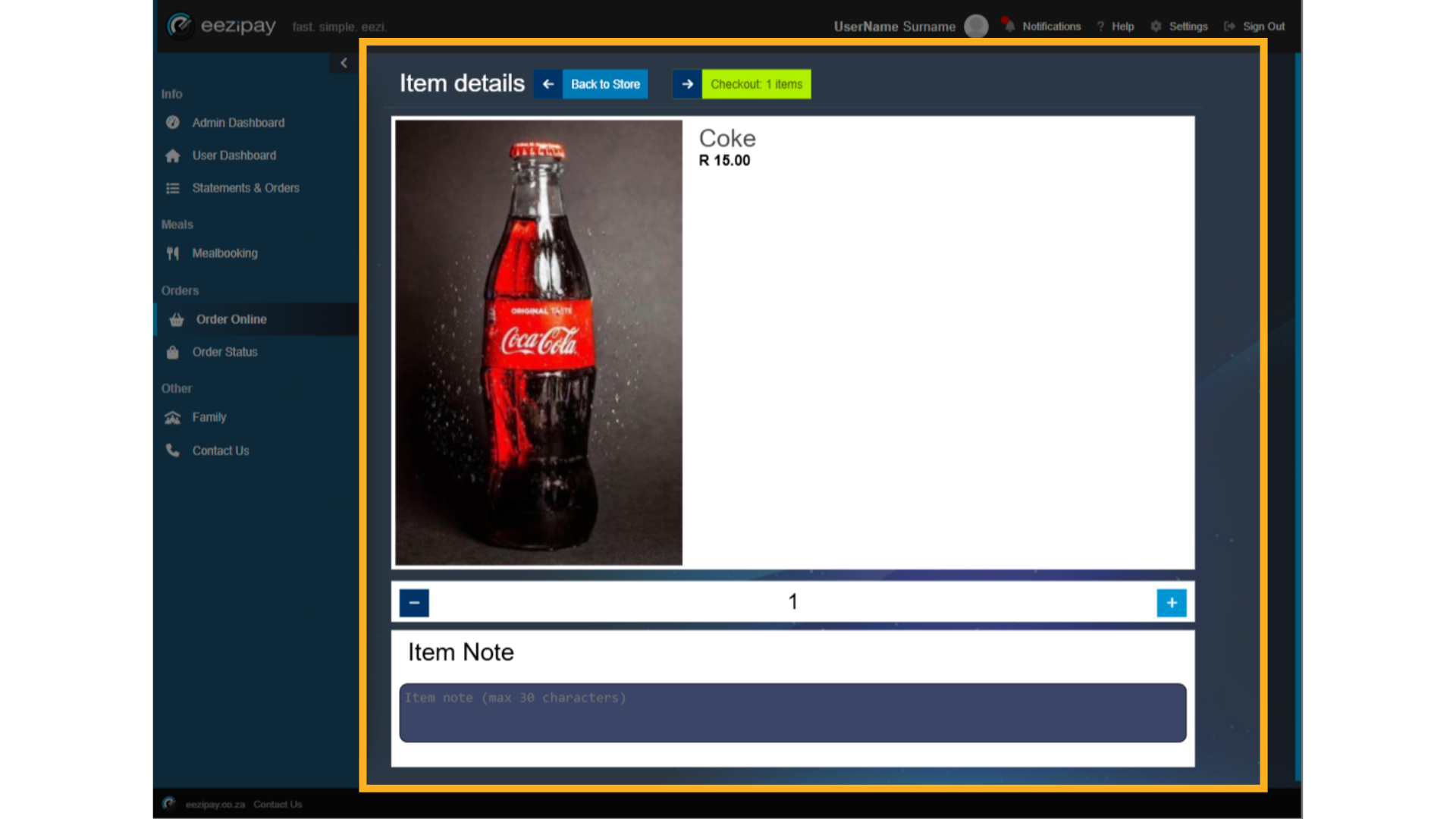Click the User Dashboard home icon
This screenshot has height=819, width=1456.
coord(173,155)
